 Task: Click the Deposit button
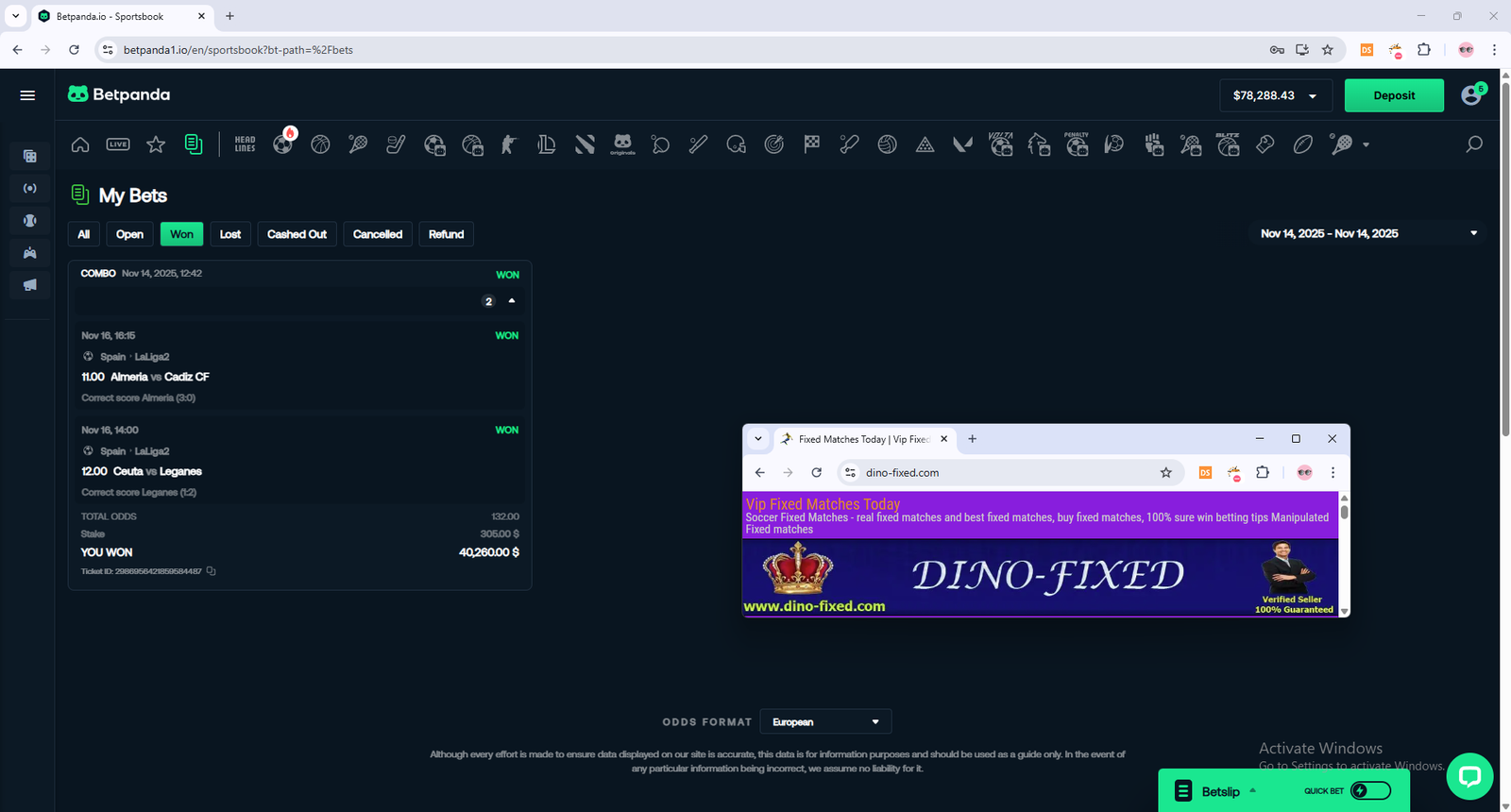1393,96
